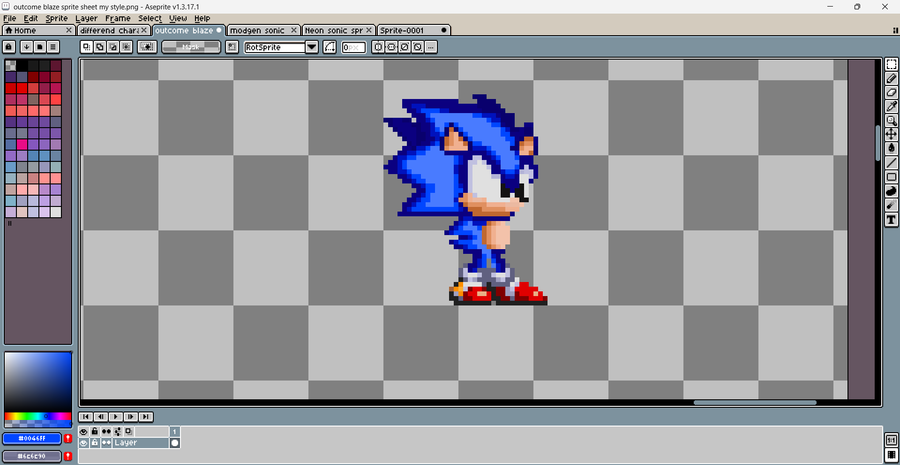
Task: Select the Paint Bucket tool
Action: (x=891, y=148)
